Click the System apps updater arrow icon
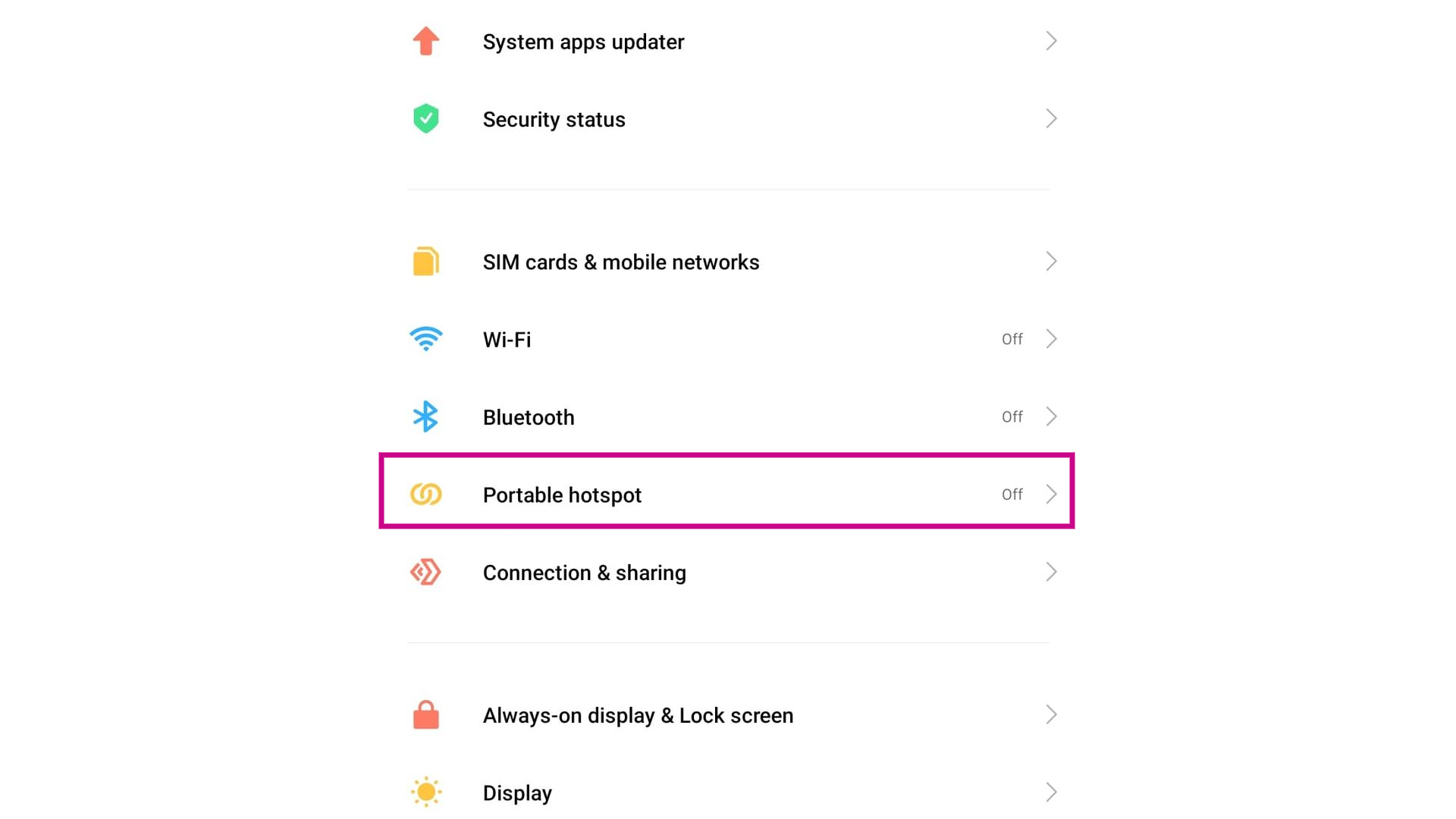 click(x=1051, y=42)
